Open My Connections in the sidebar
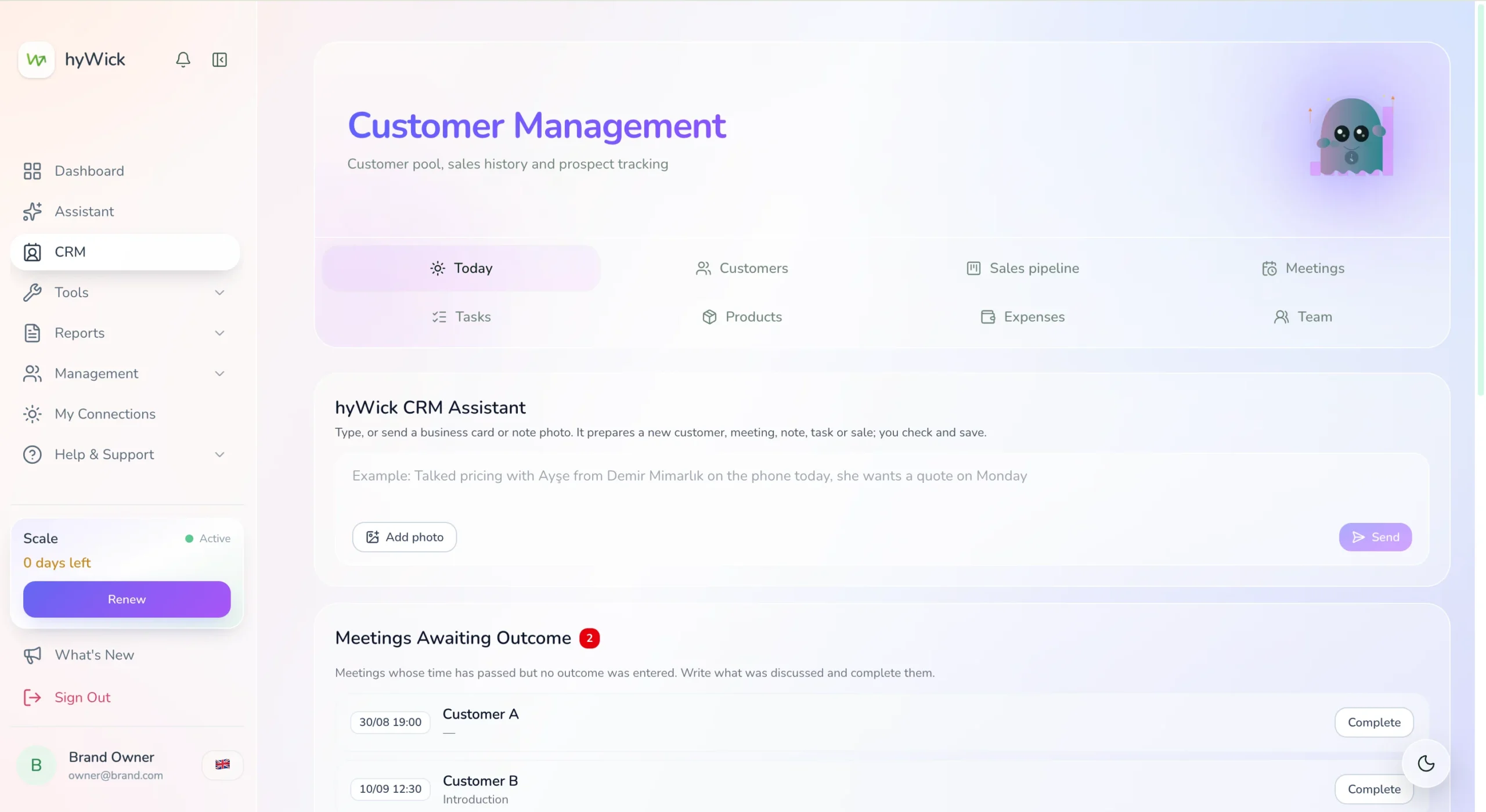The width and height of the screenshot is (1486, 812). pos(125,414)
